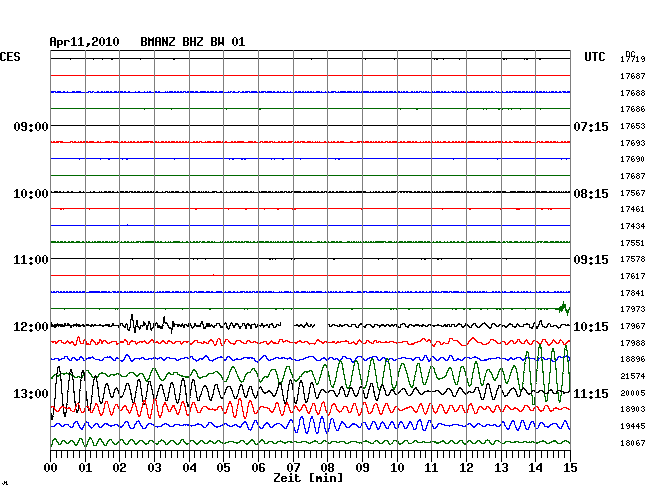Click the "04" minute tick label

tap(189, 468)
